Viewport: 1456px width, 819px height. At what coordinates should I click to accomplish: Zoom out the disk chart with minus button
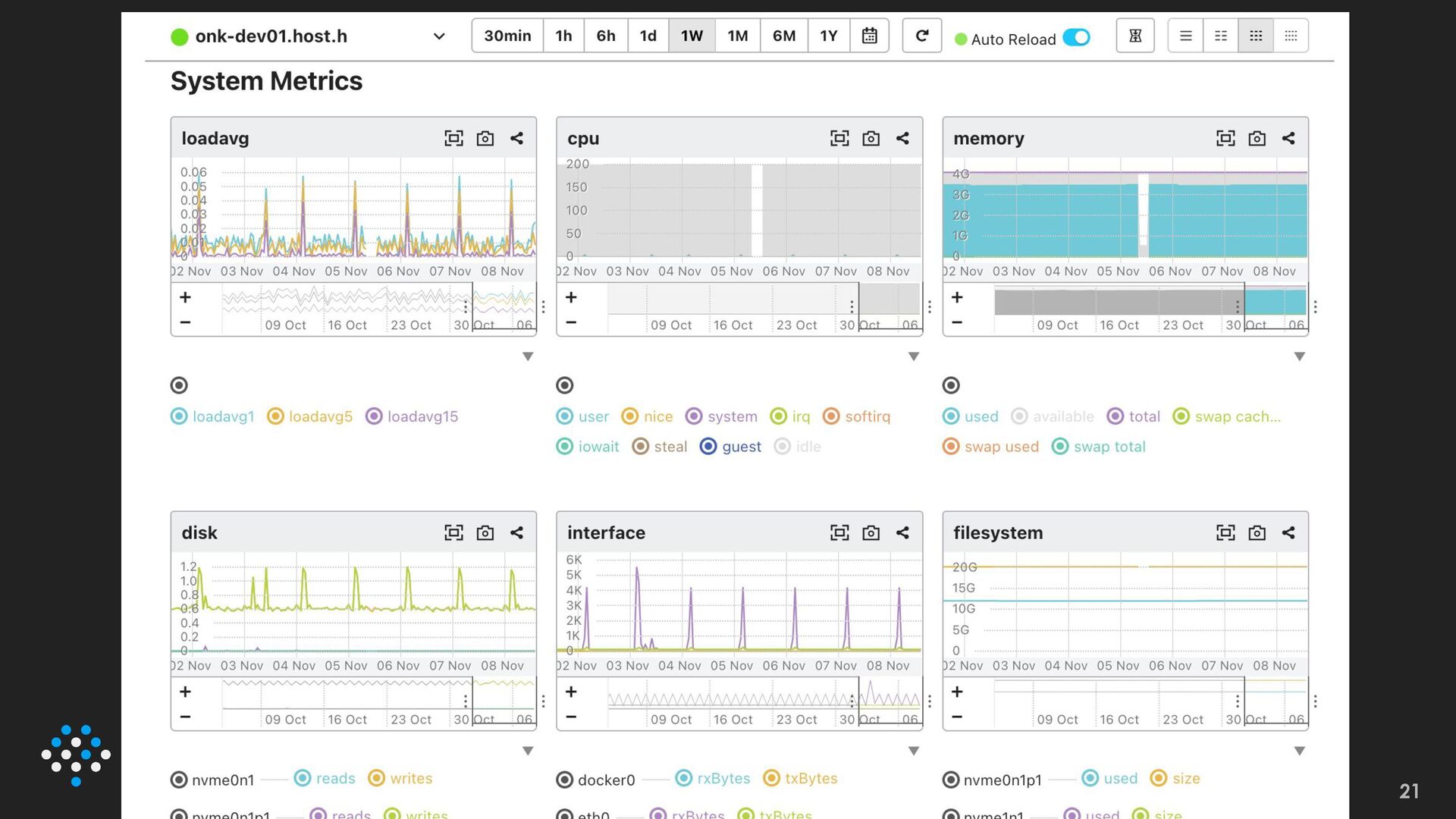point(185,717)
